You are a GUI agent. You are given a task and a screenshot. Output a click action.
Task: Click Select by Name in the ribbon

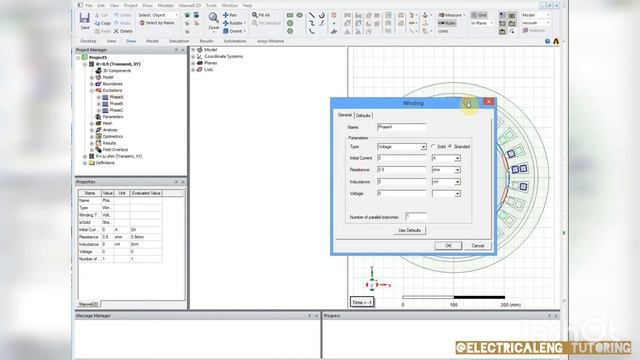point(157,23)
